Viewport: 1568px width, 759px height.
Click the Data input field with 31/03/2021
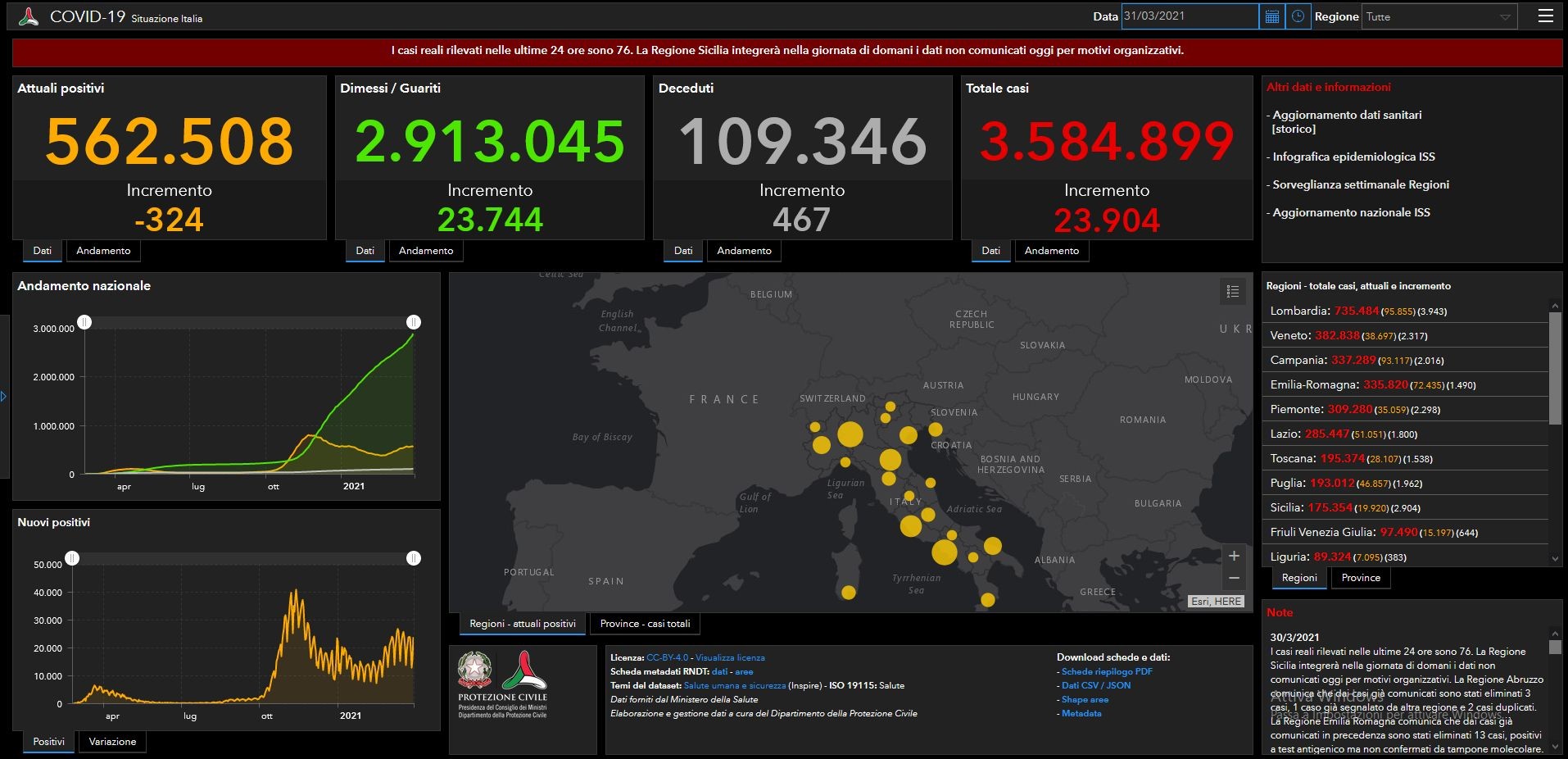point(1190,16)
